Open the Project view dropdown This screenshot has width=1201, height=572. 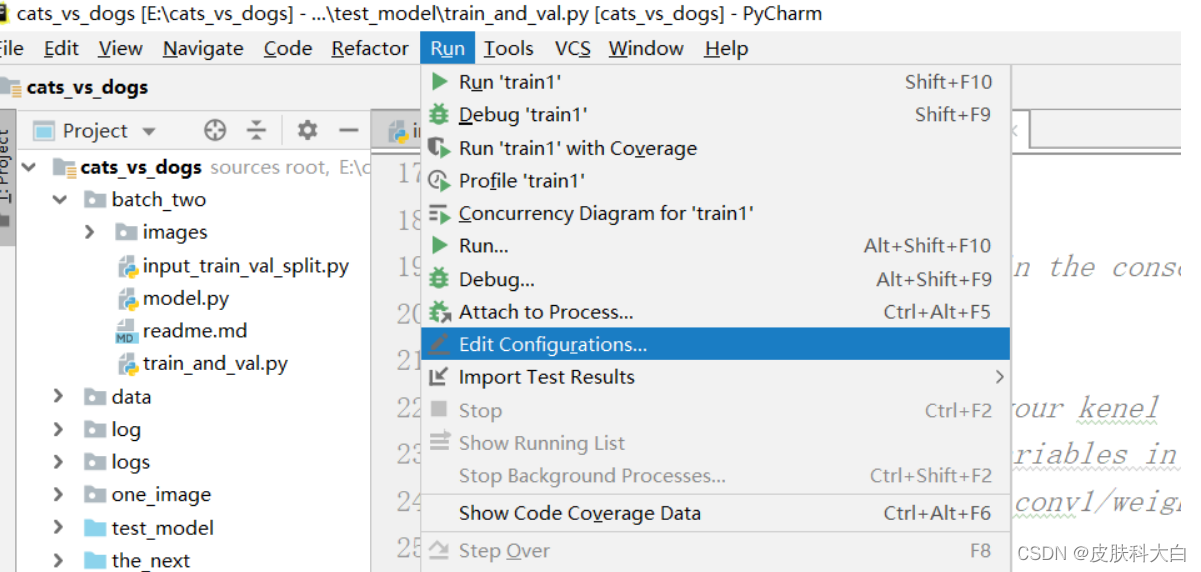point(149,131)
